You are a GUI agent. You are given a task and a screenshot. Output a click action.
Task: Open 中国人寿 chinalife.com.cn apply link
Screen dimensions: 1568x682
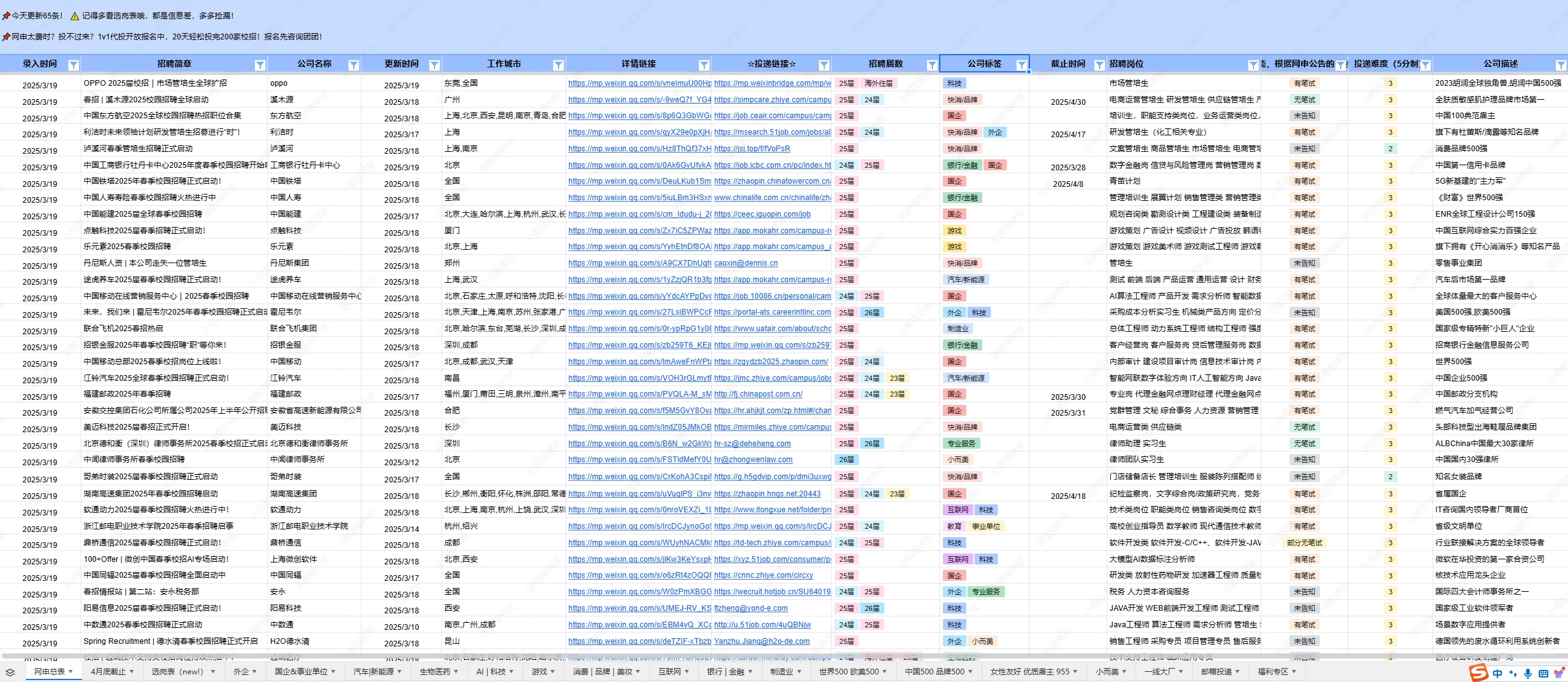pyautogui.click(x=773, y=198)
